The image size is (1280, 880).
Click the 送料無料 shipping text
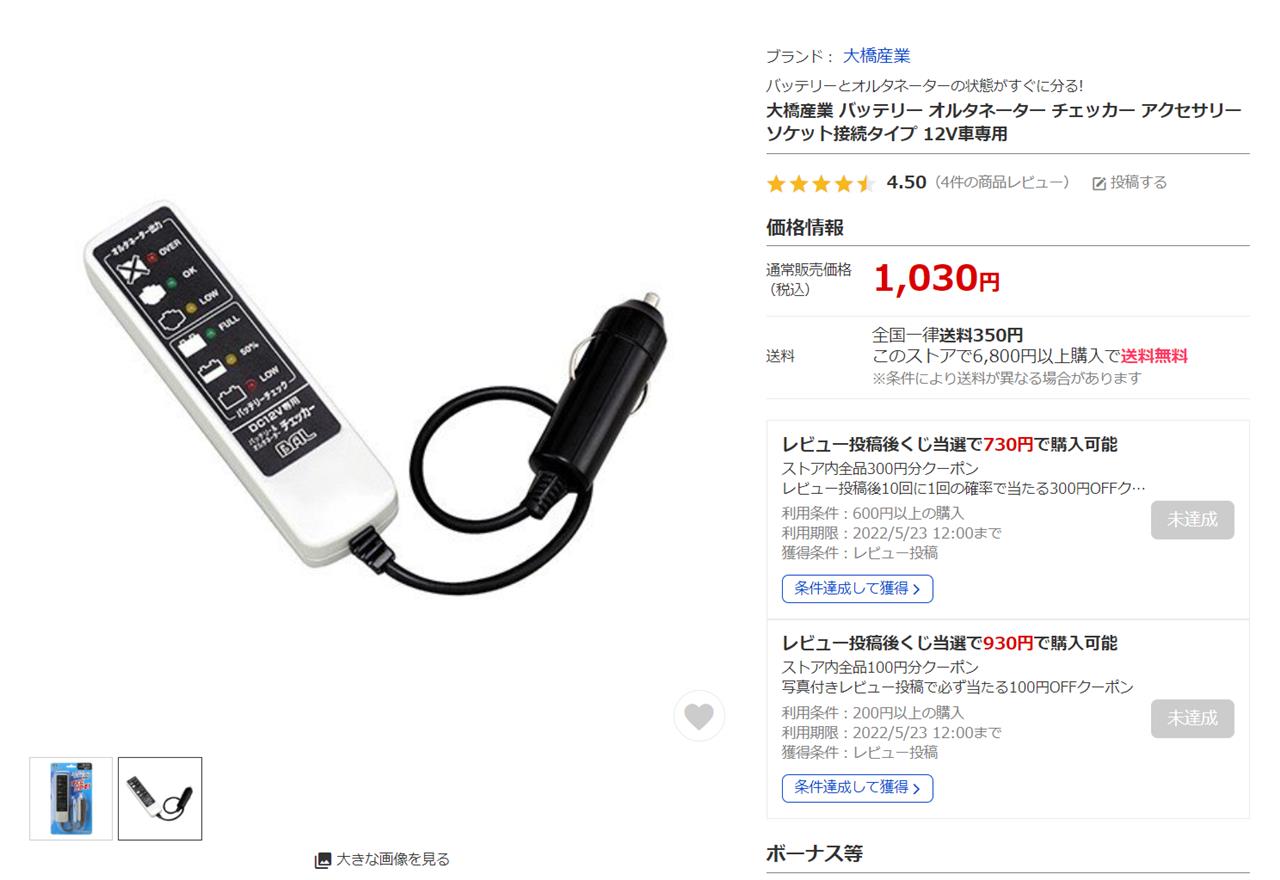coord(1154,356)
